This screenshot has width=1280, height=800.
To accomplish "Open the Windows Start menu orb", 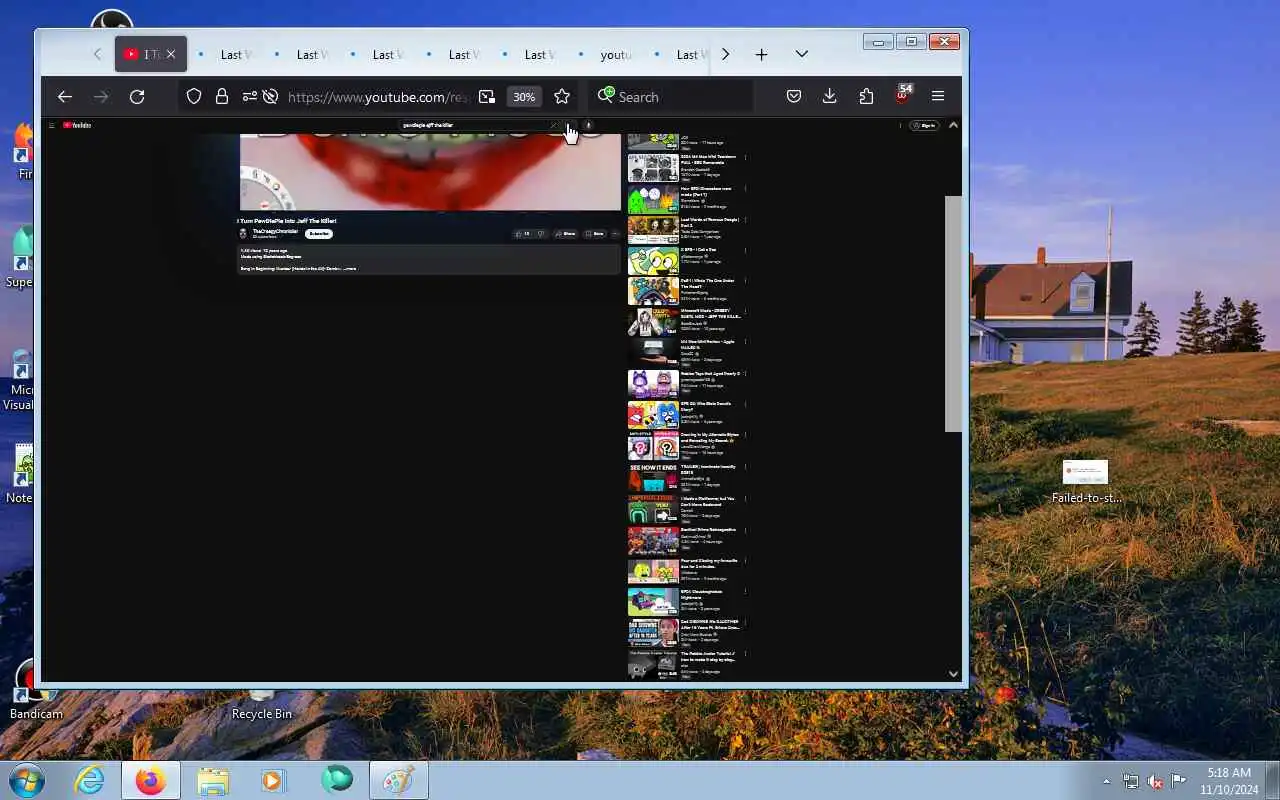I will [27, 780].
